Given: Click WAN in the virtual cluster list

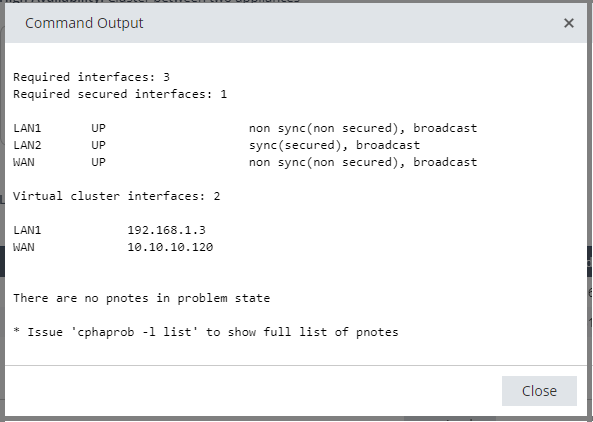Looking at the screenshot, I should tap(24, 247).
